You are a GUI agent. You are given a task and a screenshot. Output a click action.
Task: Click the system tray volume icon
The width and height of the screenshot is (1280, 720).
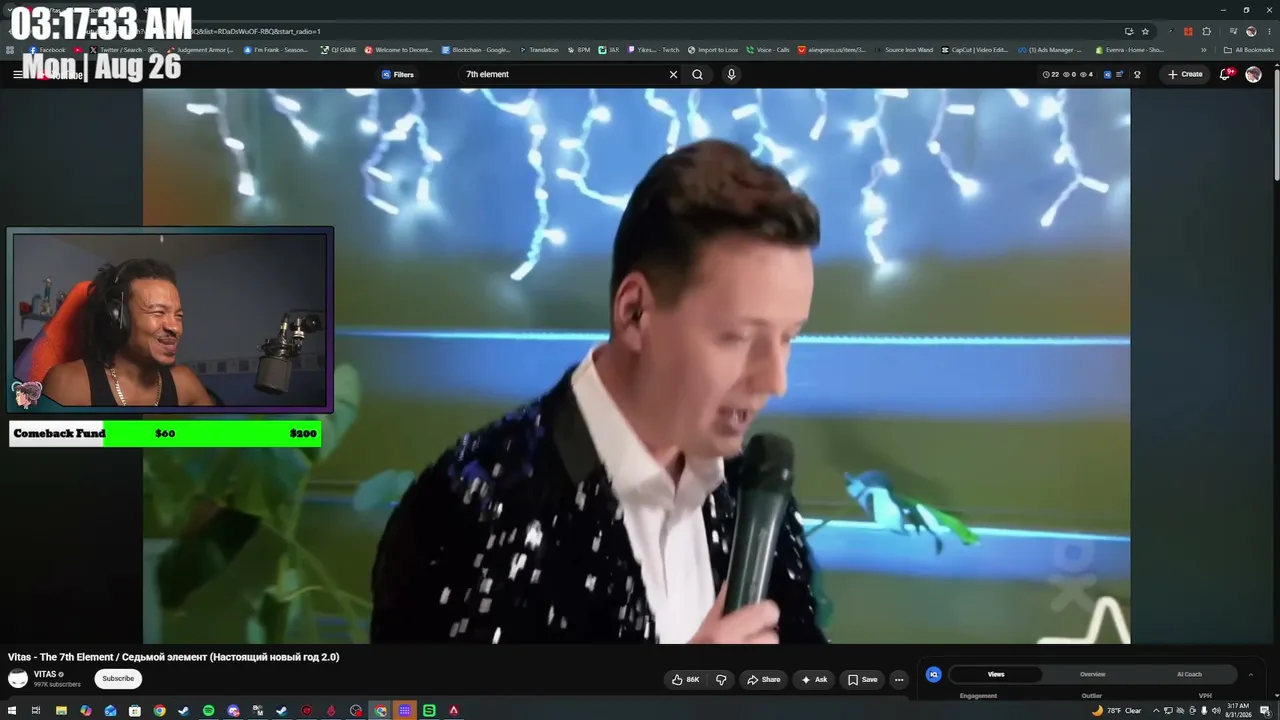1215,711
